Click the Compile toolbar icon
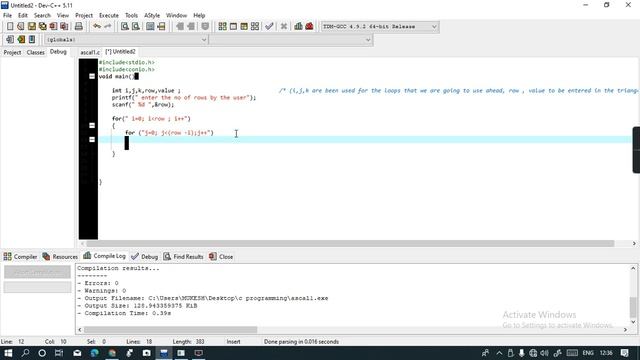Image resolution: width=640 pixels, height=360 pixels. pos(222,27)
